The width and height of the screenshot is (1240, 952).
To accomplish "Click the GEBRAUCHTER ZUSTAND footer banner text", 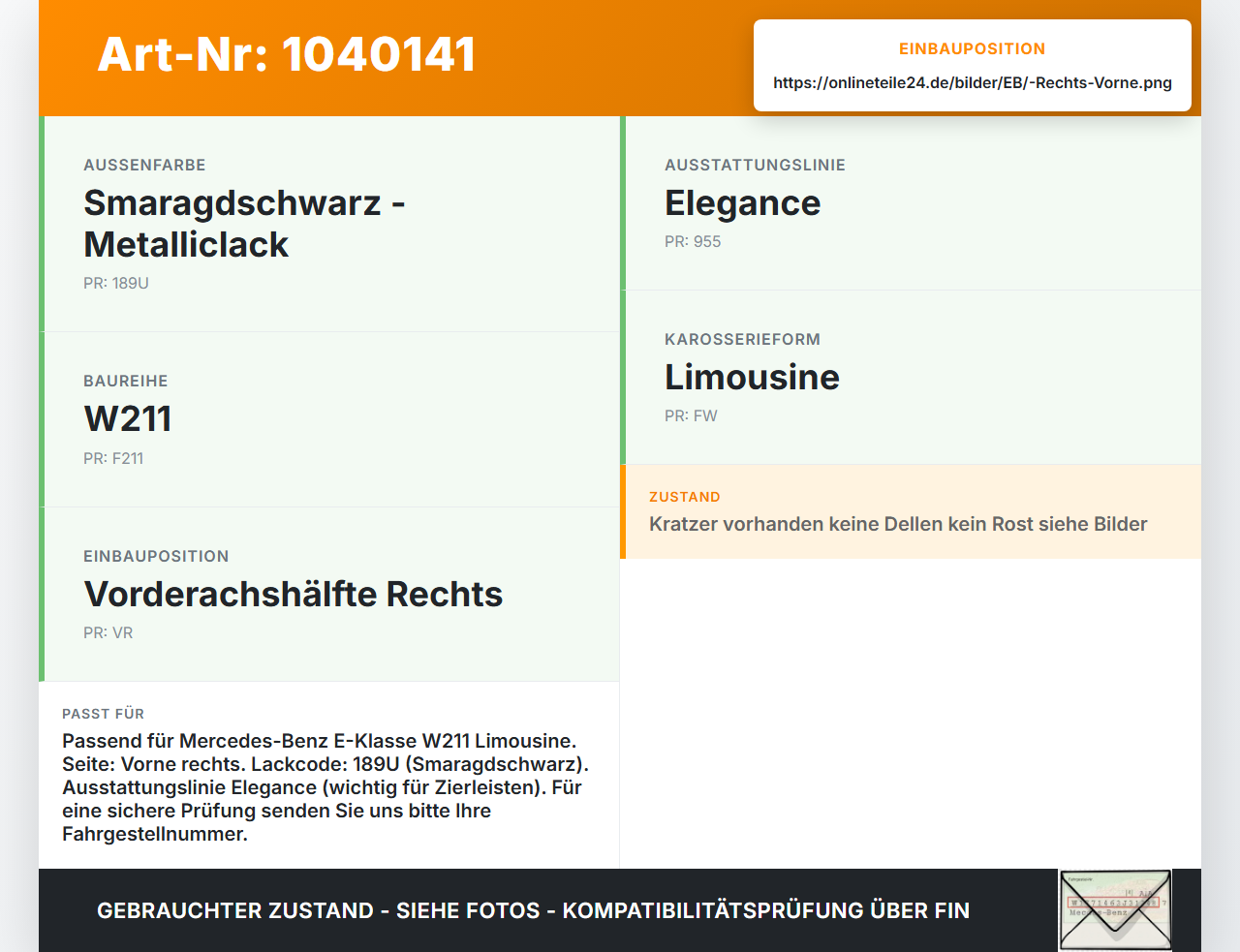I will click(x=533, y=910).
